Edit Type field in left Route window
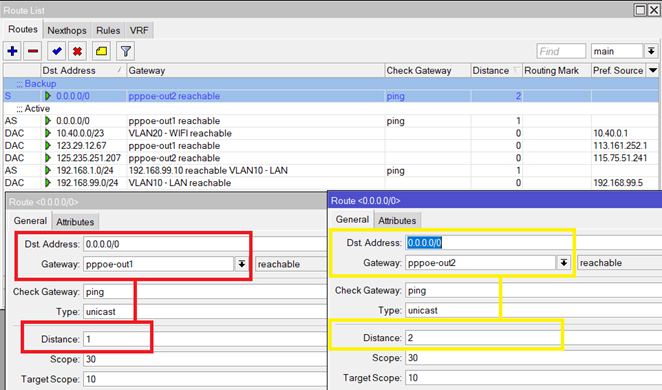662x390 pixels. click(x=205, y=312)
